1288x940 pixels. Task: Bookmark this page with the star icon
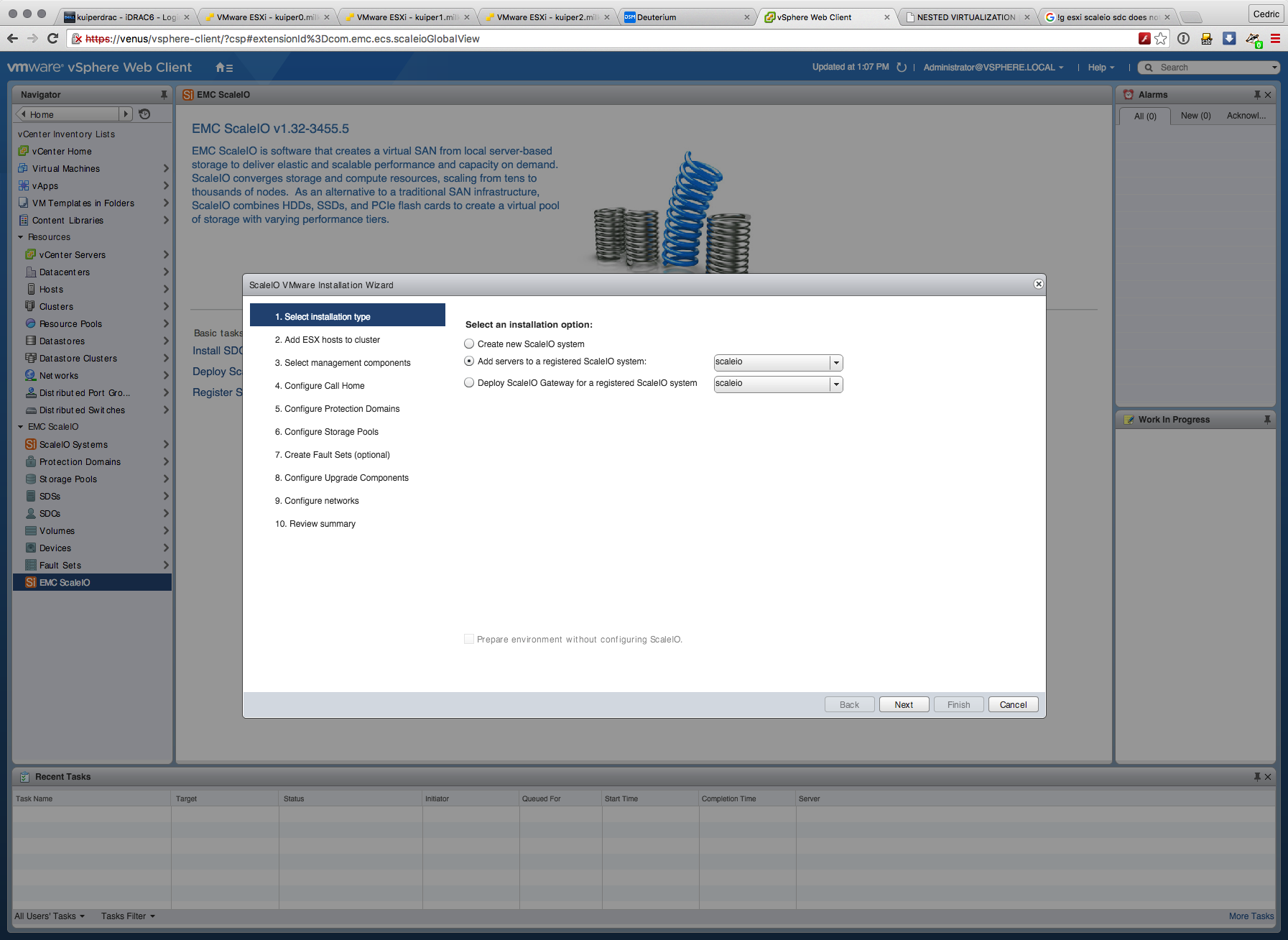1161,39
